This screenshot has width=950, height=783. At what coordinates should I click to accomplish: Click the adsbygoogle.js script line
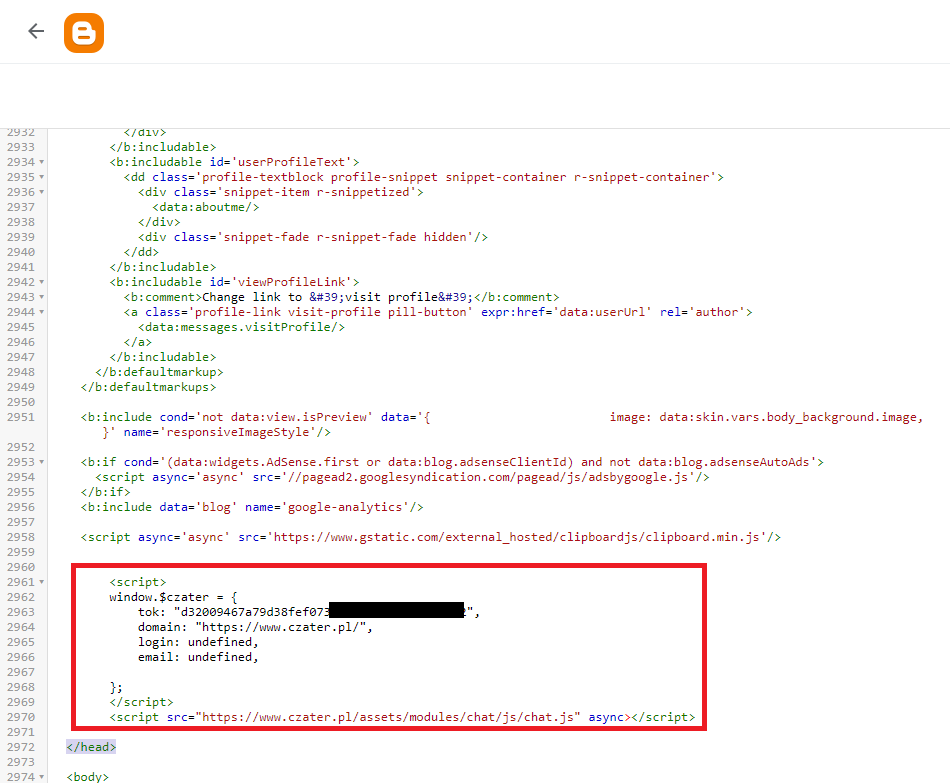[x=402, y=477]
